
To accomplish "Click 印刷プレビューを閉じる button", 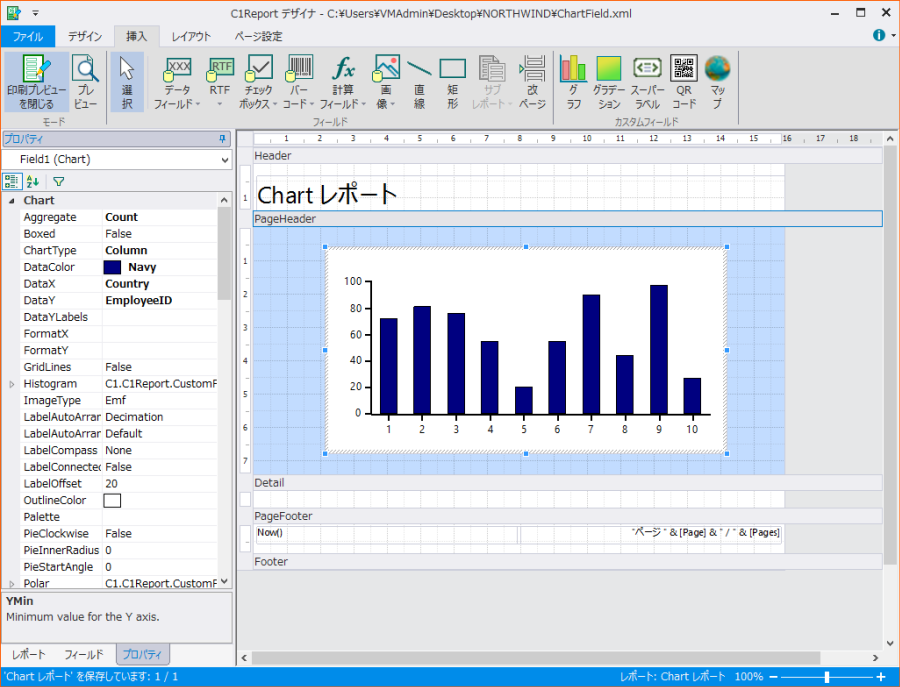I will 37,81.
